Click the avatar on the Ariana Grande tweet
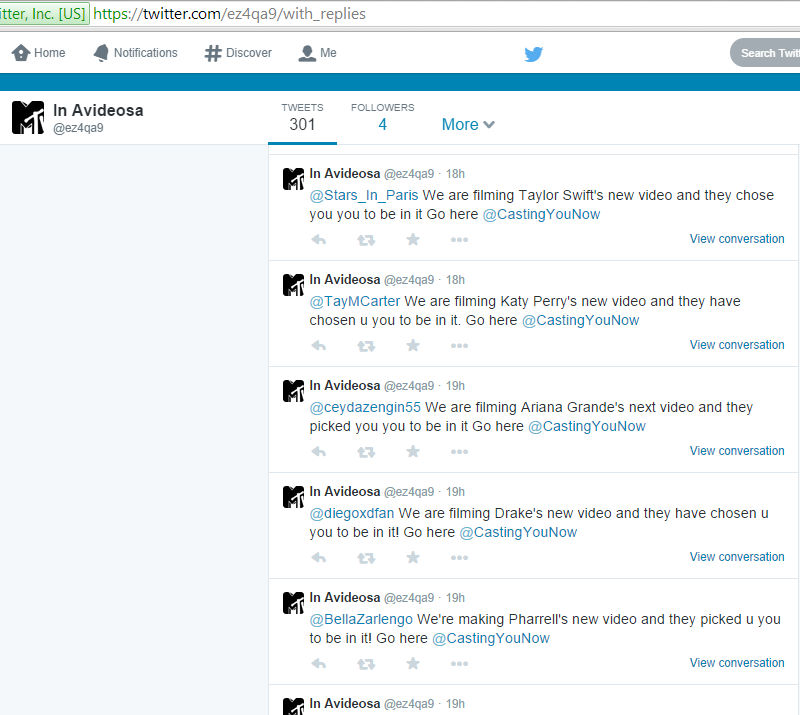The height and width of the screenshot is (715, 800). (293, 391)
